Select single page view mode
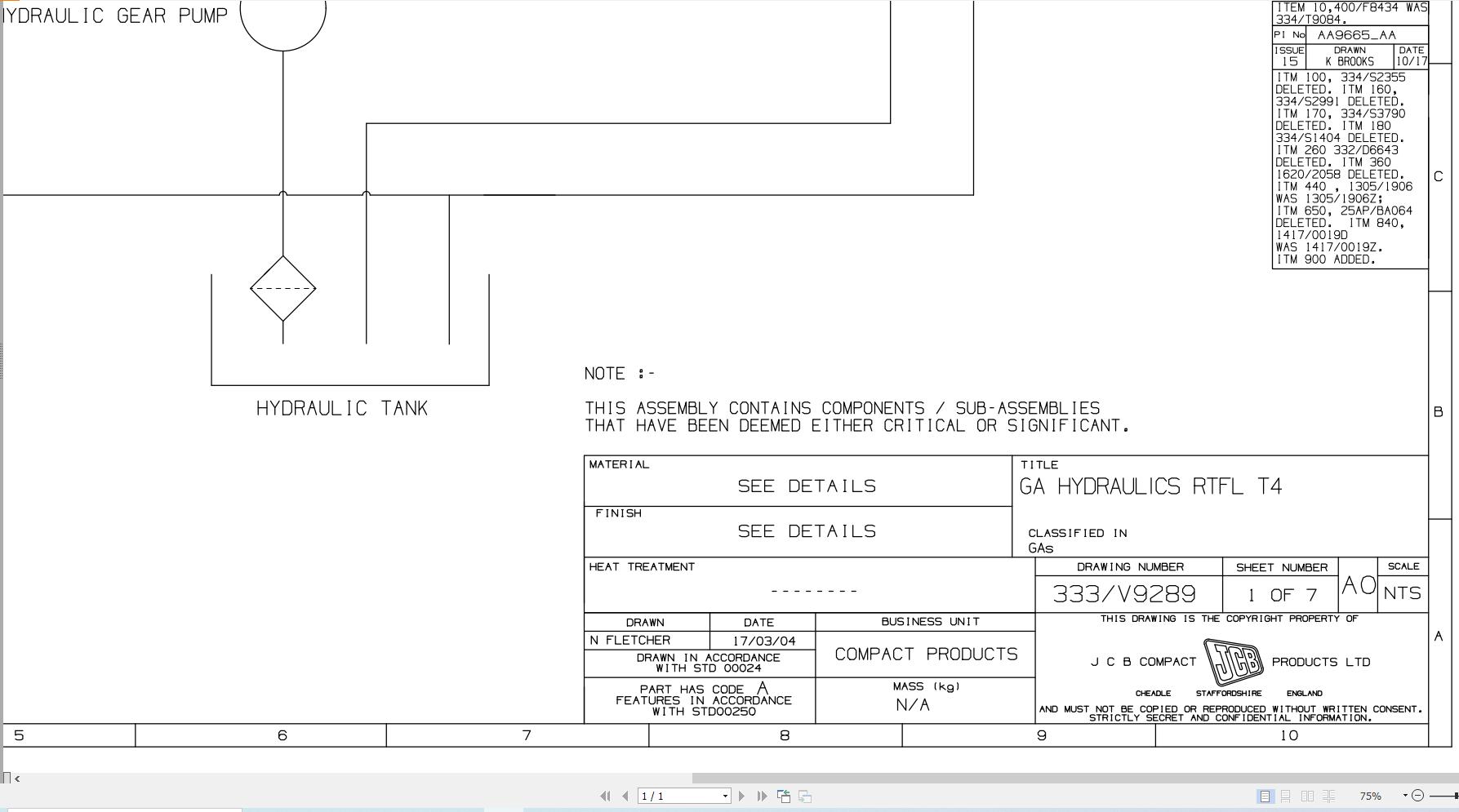The width and height of the screenshot is (1459, 812). point(1265,795)
